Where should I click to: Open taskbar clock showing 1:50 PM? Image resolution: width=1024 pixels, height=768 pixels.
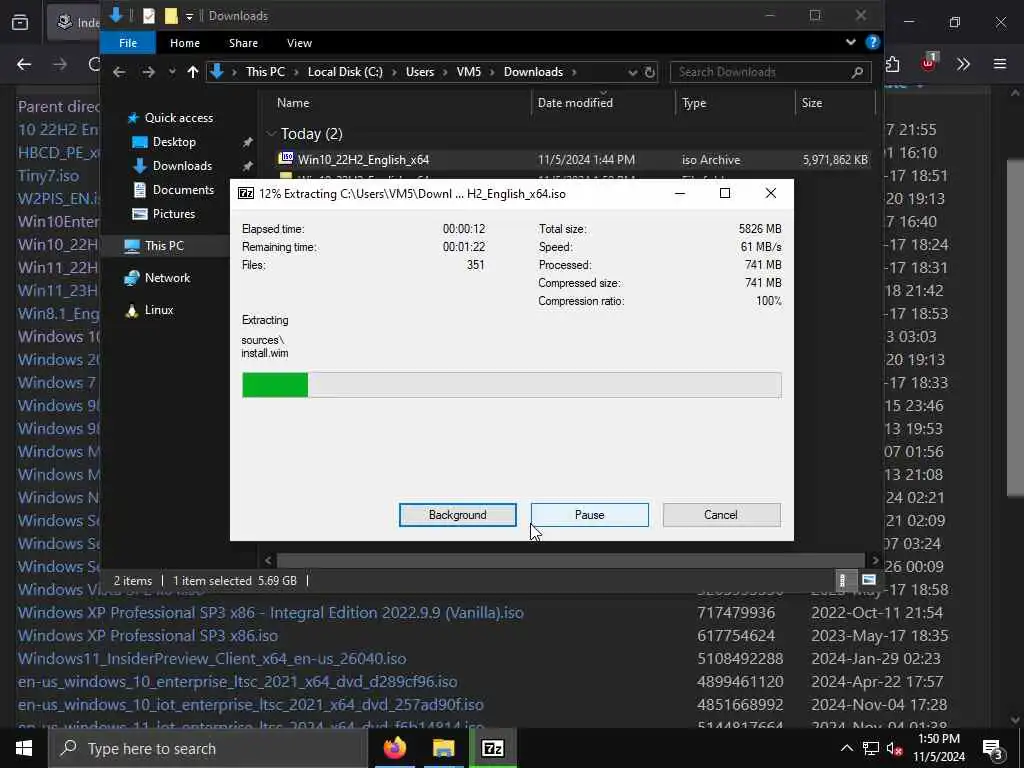[x=939, y=748]
